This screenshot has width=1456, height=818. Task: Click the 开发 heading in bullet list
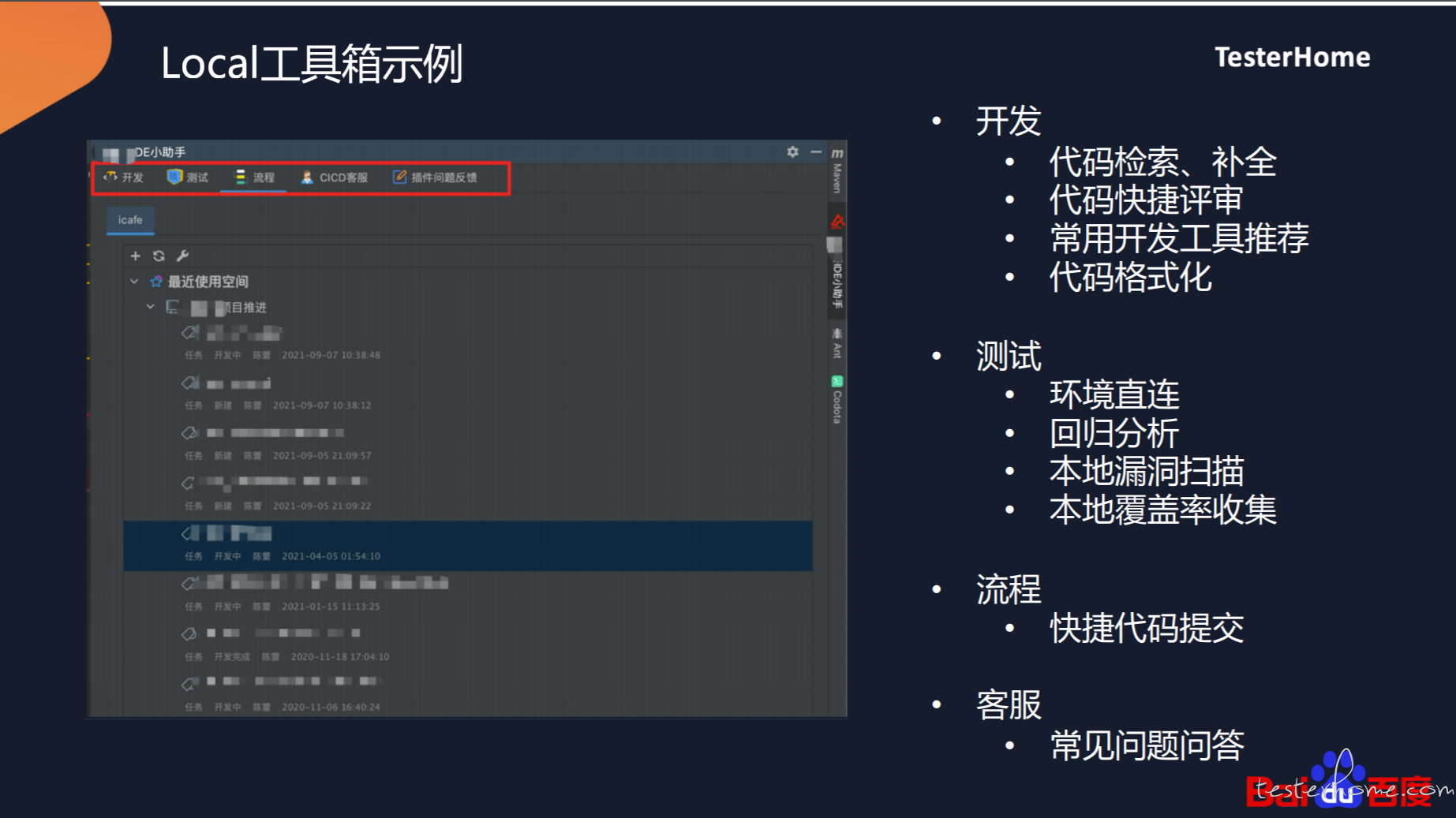pyautogui.click(x=1009, y=121)
